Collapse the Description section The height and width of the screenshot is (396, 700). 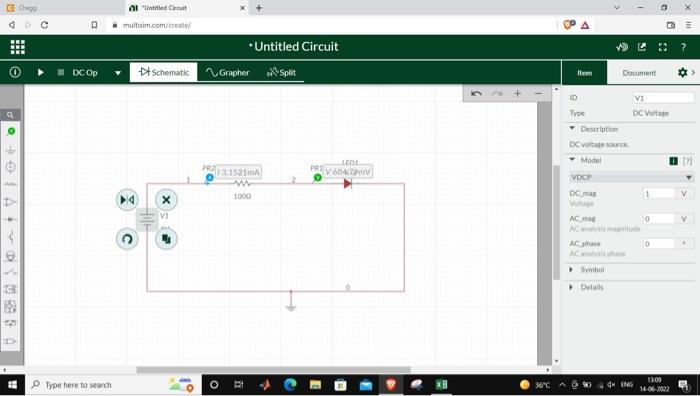tap(572, 129)
